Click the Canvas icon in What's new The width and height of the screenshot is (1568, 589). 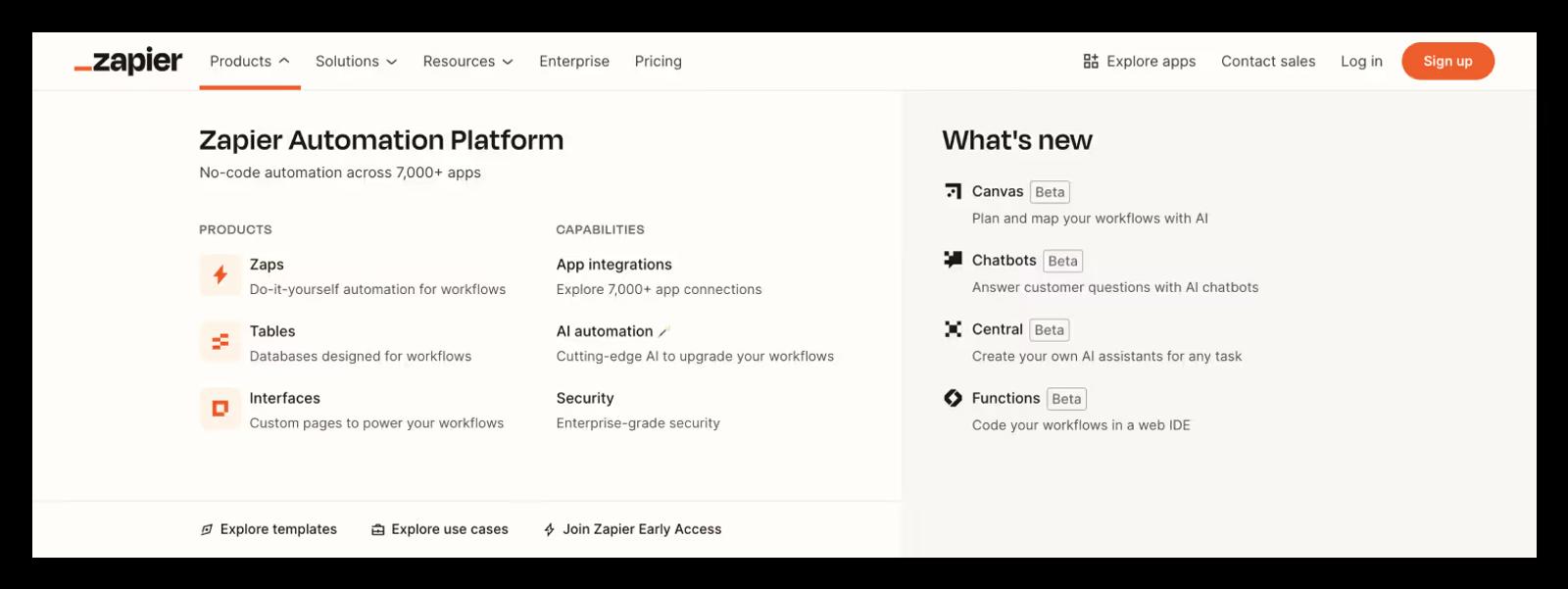[953, 191]
